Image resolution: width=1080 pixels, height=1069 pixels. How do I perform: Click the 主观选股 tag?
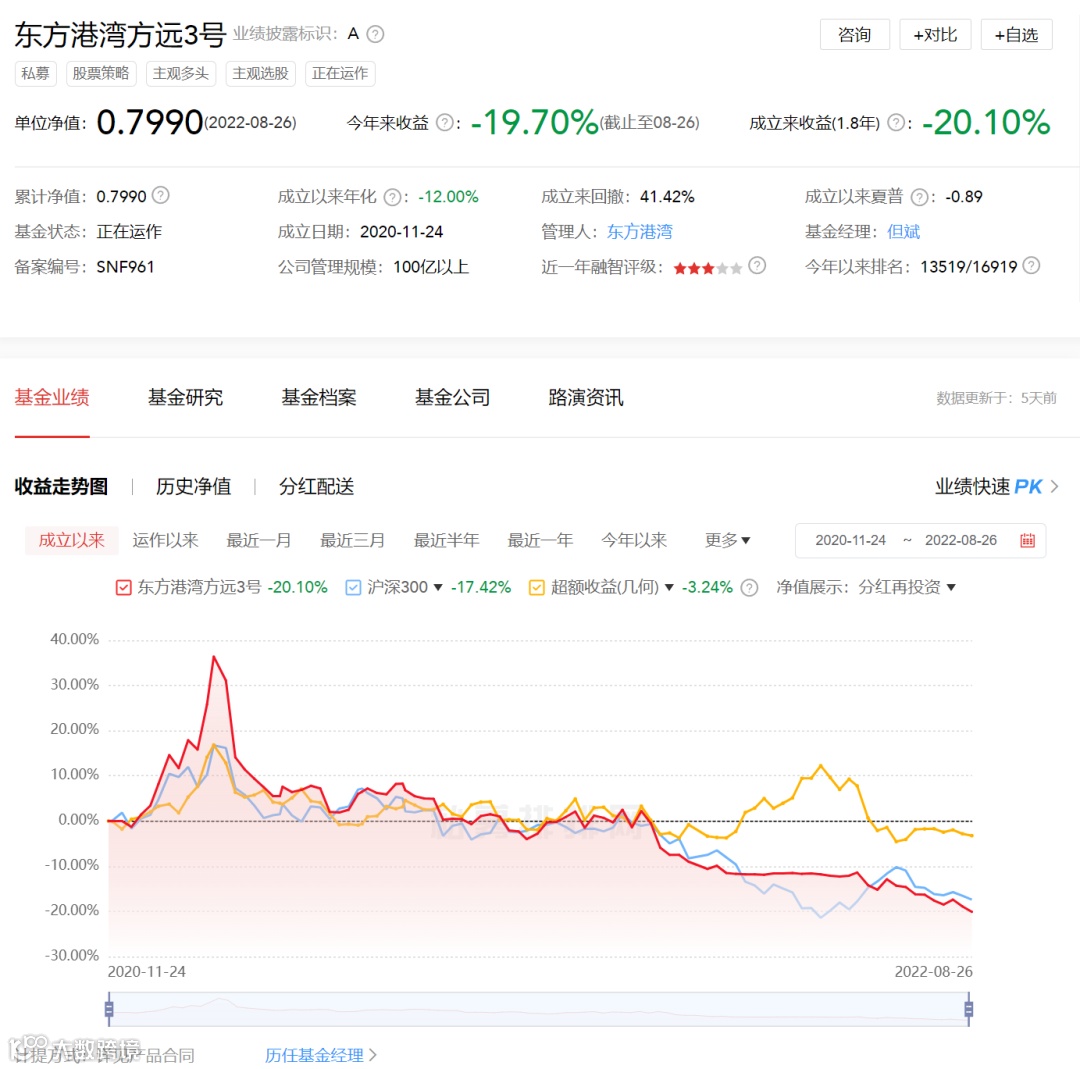click(x=260, y=74)
